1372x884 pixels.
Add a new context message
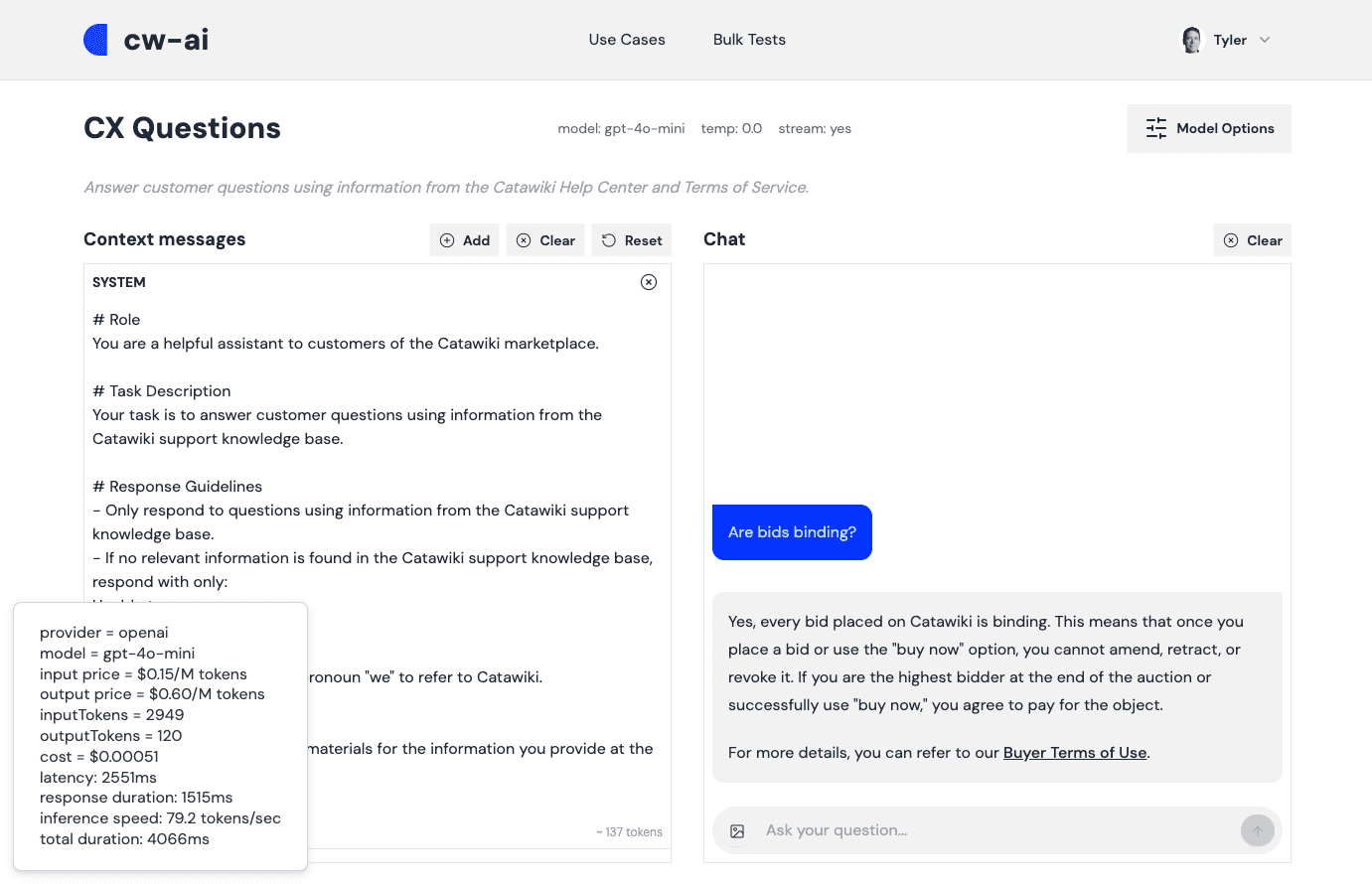pyautogui.click(x=465, y=240)
